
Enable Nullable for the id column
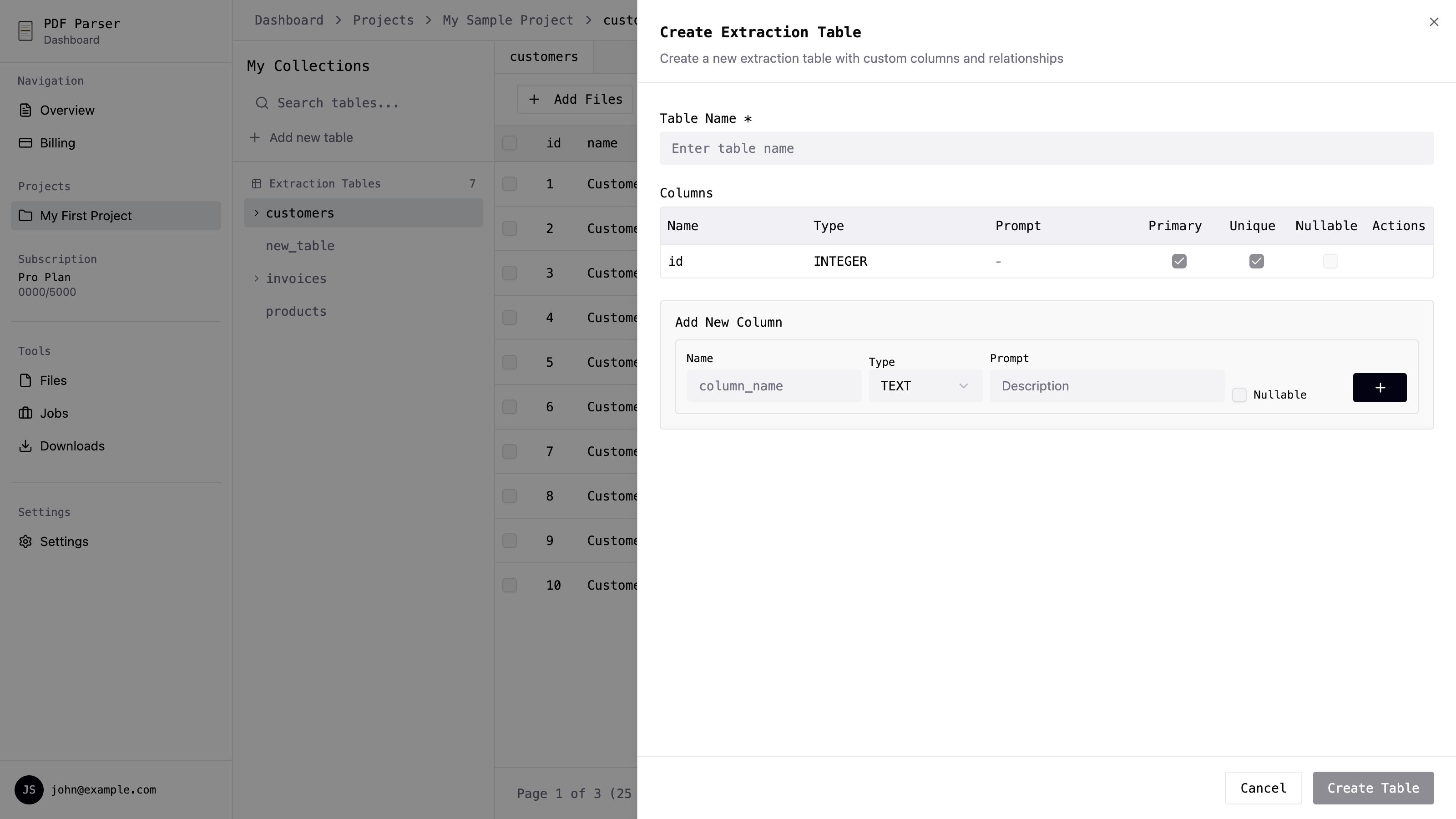1330,261
